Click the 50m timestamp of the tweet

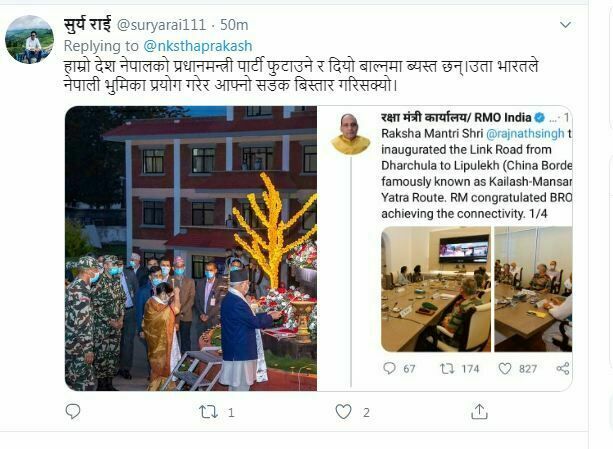point(234,25)
